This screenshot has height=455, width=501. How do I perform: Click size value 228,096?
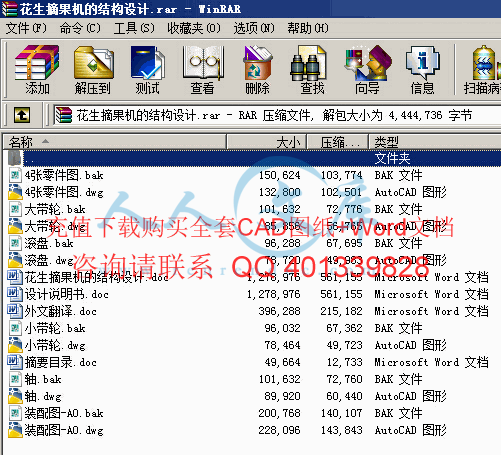[279, 430]
